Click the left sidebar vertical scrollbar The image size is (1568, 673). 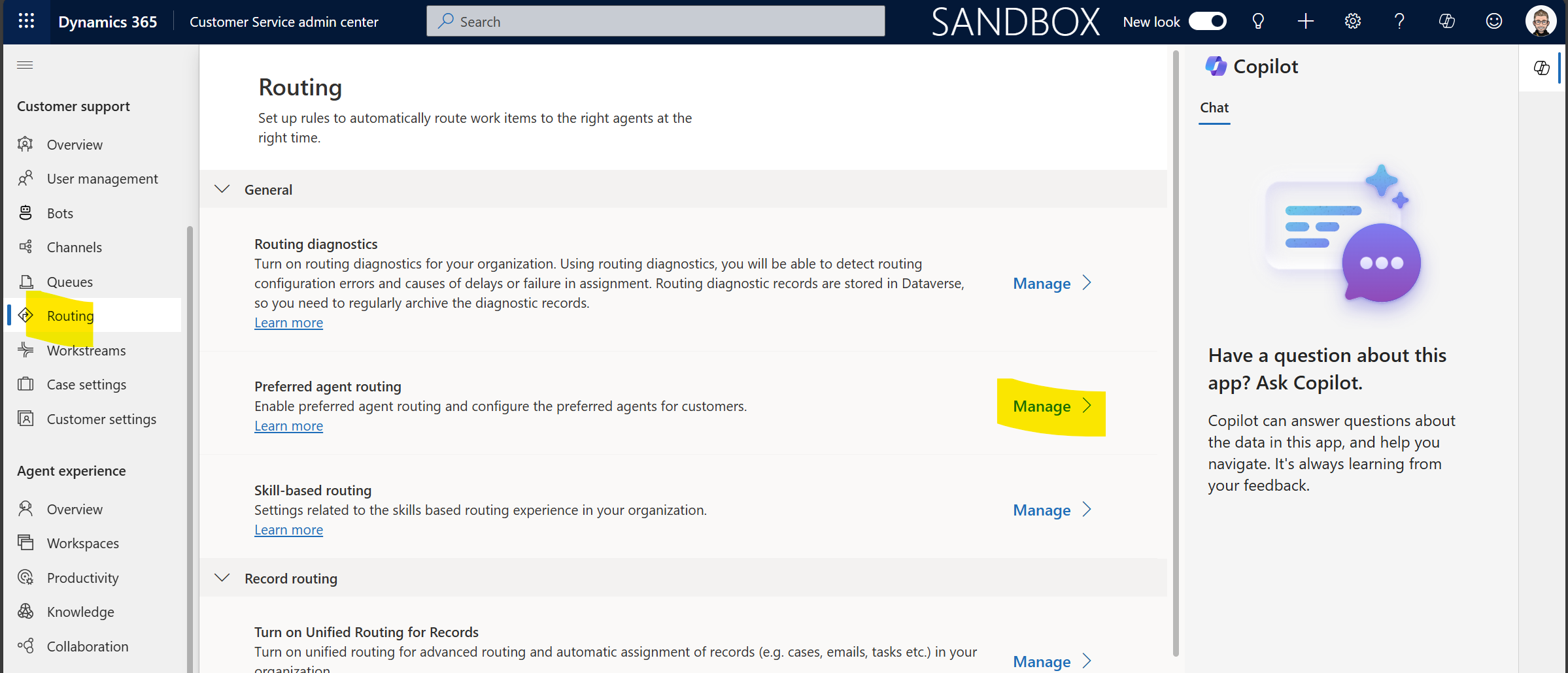tap(190, 449)
